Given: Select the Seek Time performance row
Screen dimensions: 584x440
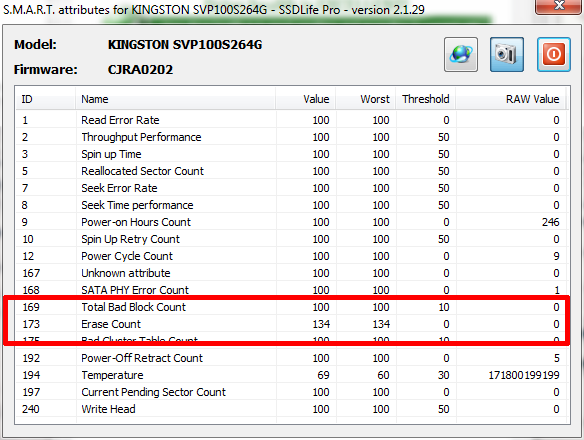Looking at the screenshot, I should [291, 205].
